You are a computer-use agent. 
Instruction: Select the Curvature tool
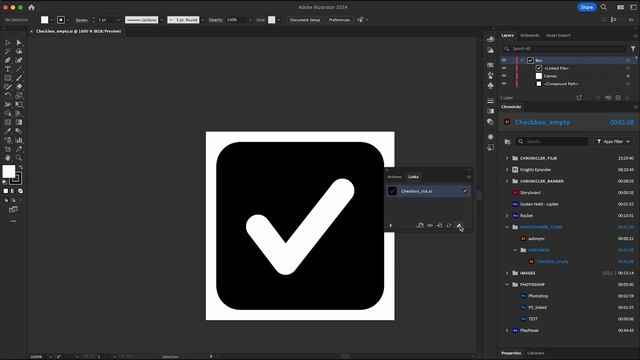(x=19, y=60)
